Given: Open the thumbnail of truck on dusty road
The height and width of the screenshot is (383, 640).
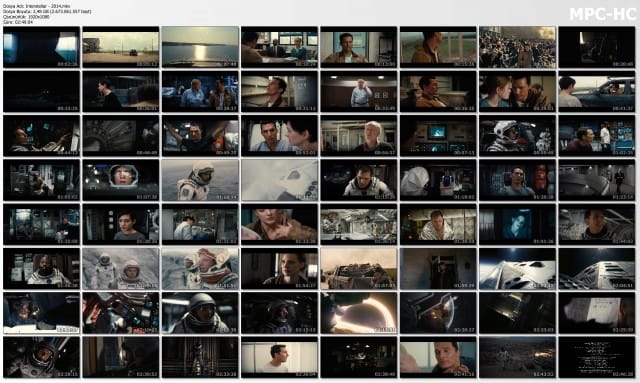Looking at the screenshot, I should (x=121, y=47).
